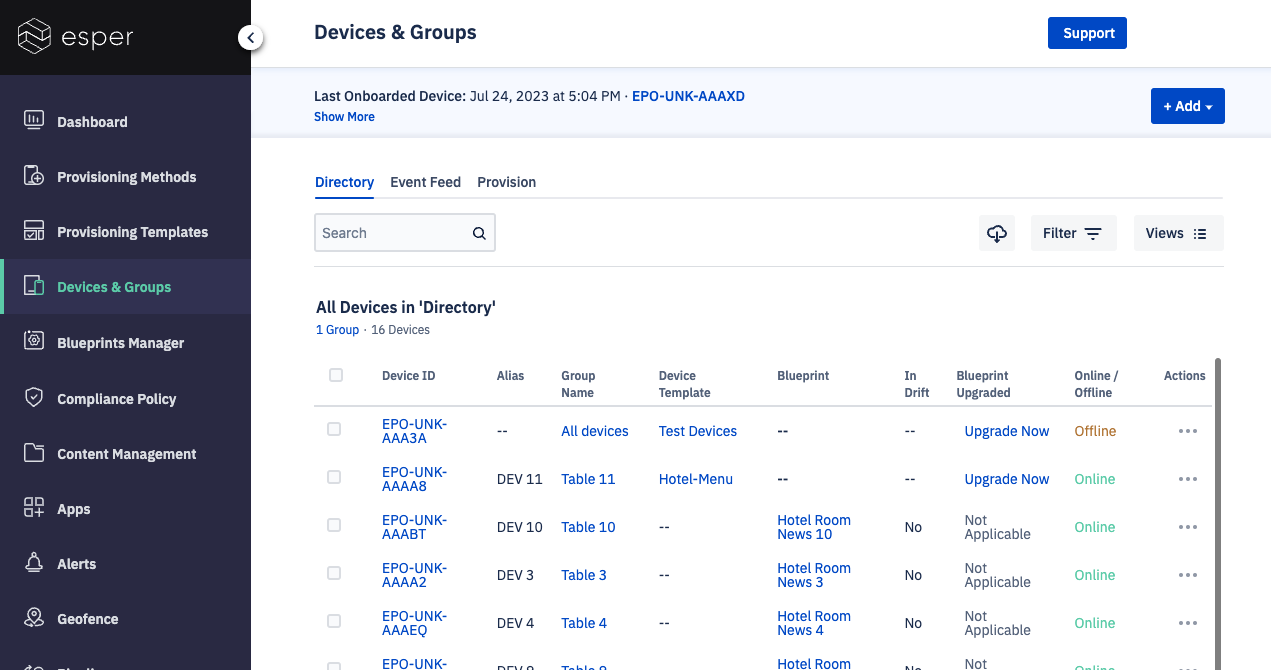This screenshot has height=670, width=1271.
Task: Collapse the sidebar with the arrow button
Action: pos(250,38)
